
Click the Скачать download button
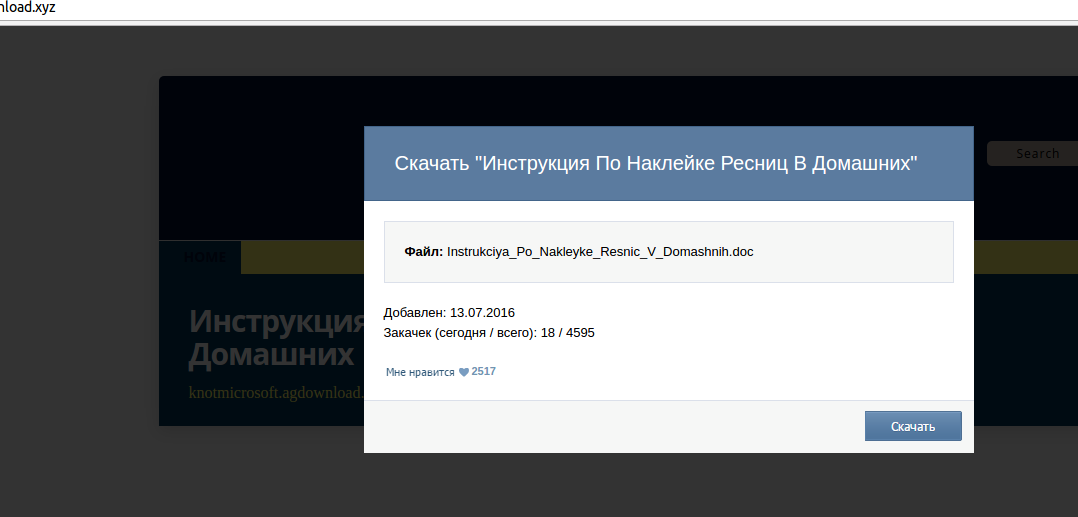point(913,426)
